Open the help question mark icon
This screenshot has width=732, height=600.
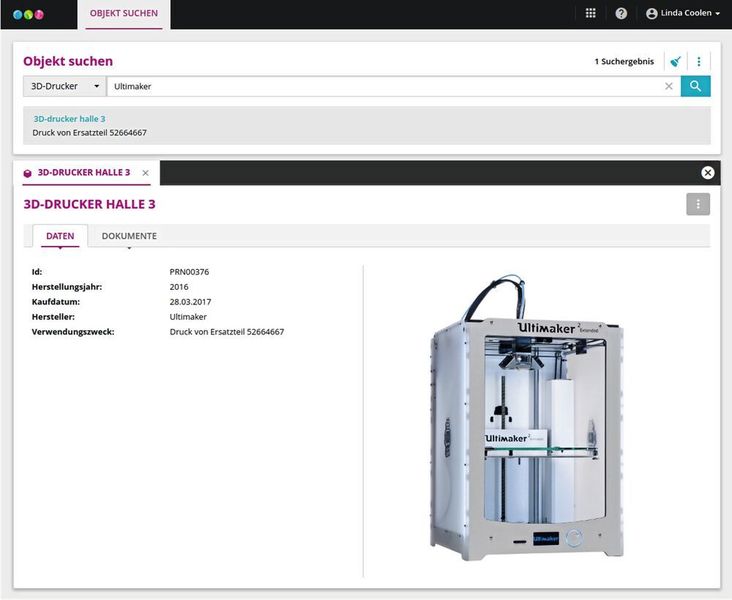621,13
